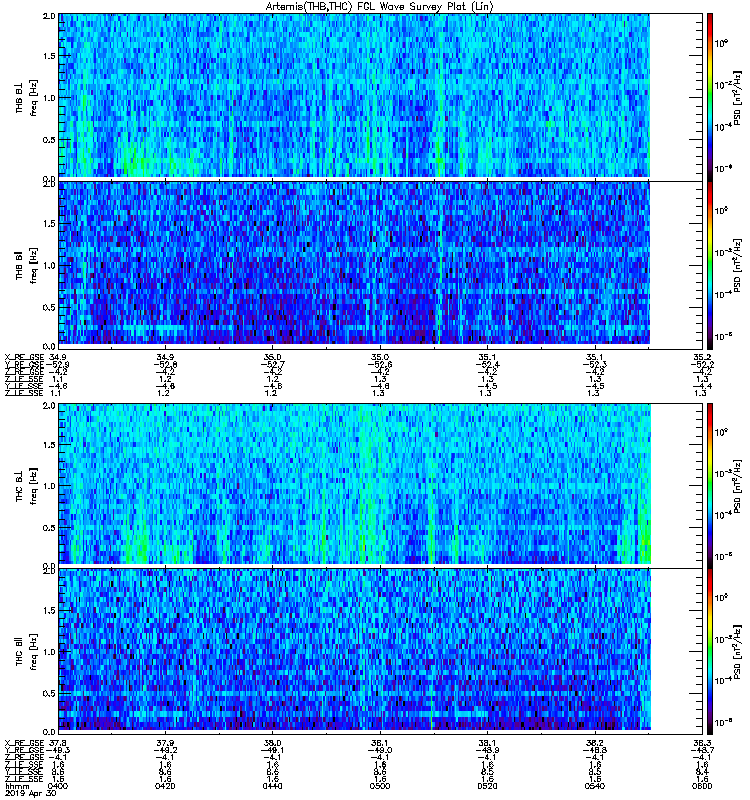Image resolution: width=750 pixels, height=800 pixels.
Task: Click the color bar beside the THB B-parallel panel
Action: [710, 265]
